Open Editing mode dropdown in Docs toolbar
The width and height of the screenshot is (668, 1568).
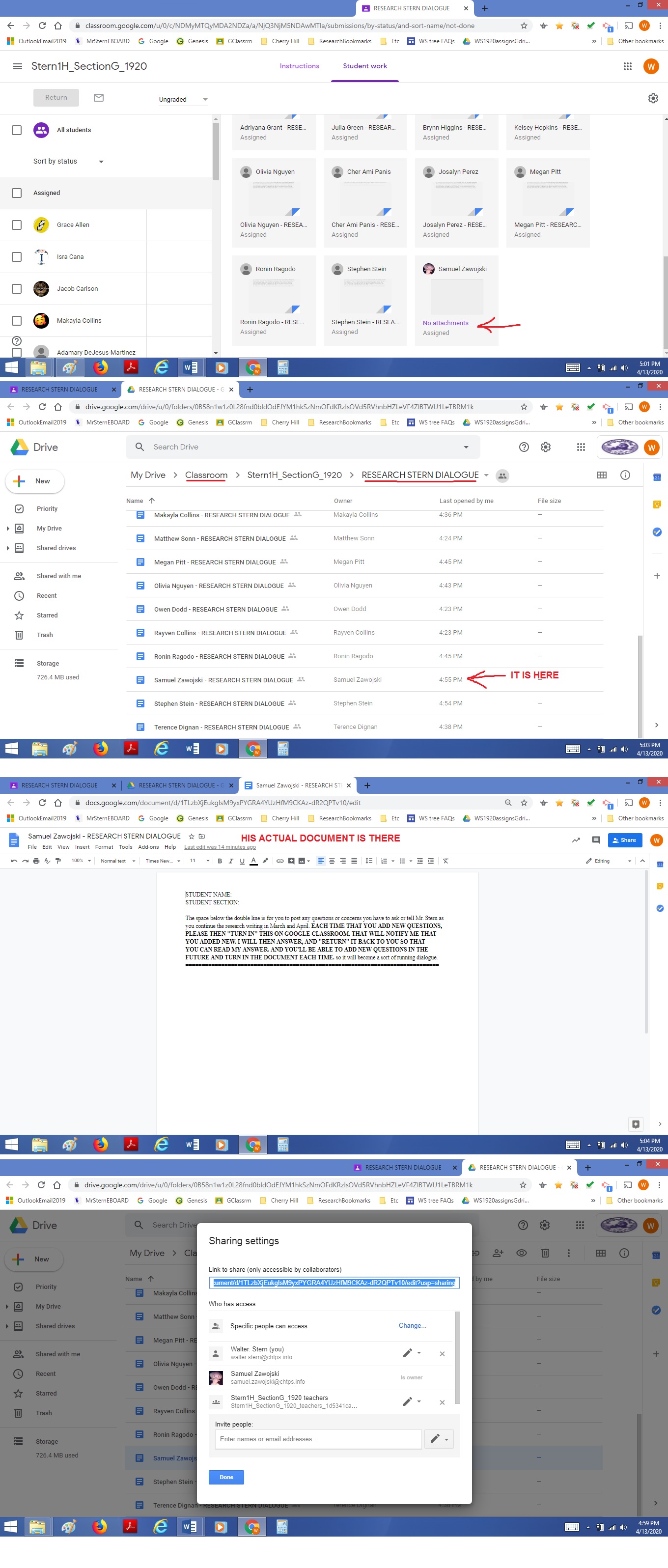609,861
